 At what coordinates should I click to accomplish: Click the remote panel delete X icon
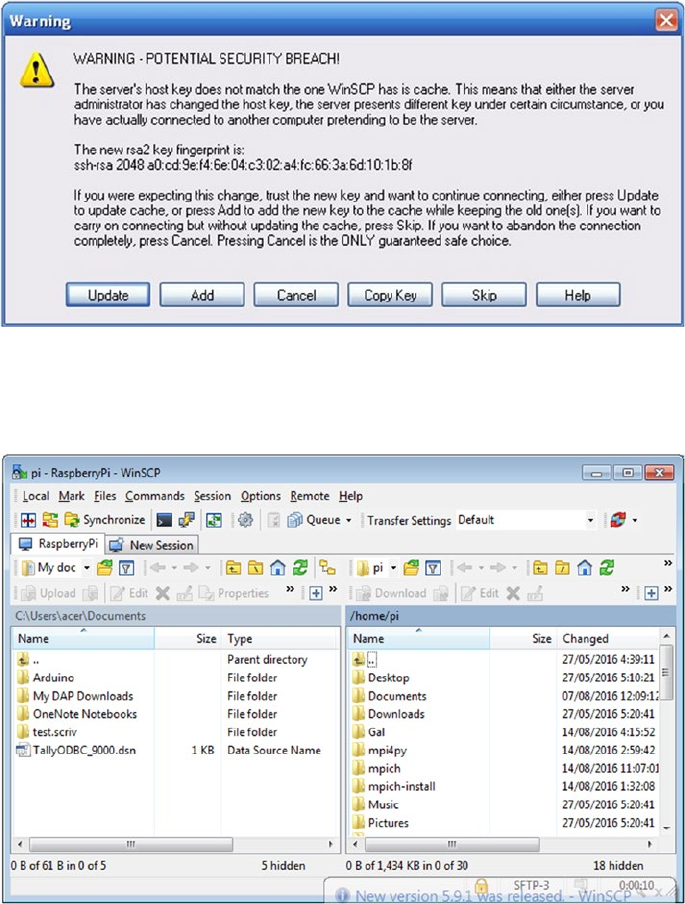click(x=513, y=593)
